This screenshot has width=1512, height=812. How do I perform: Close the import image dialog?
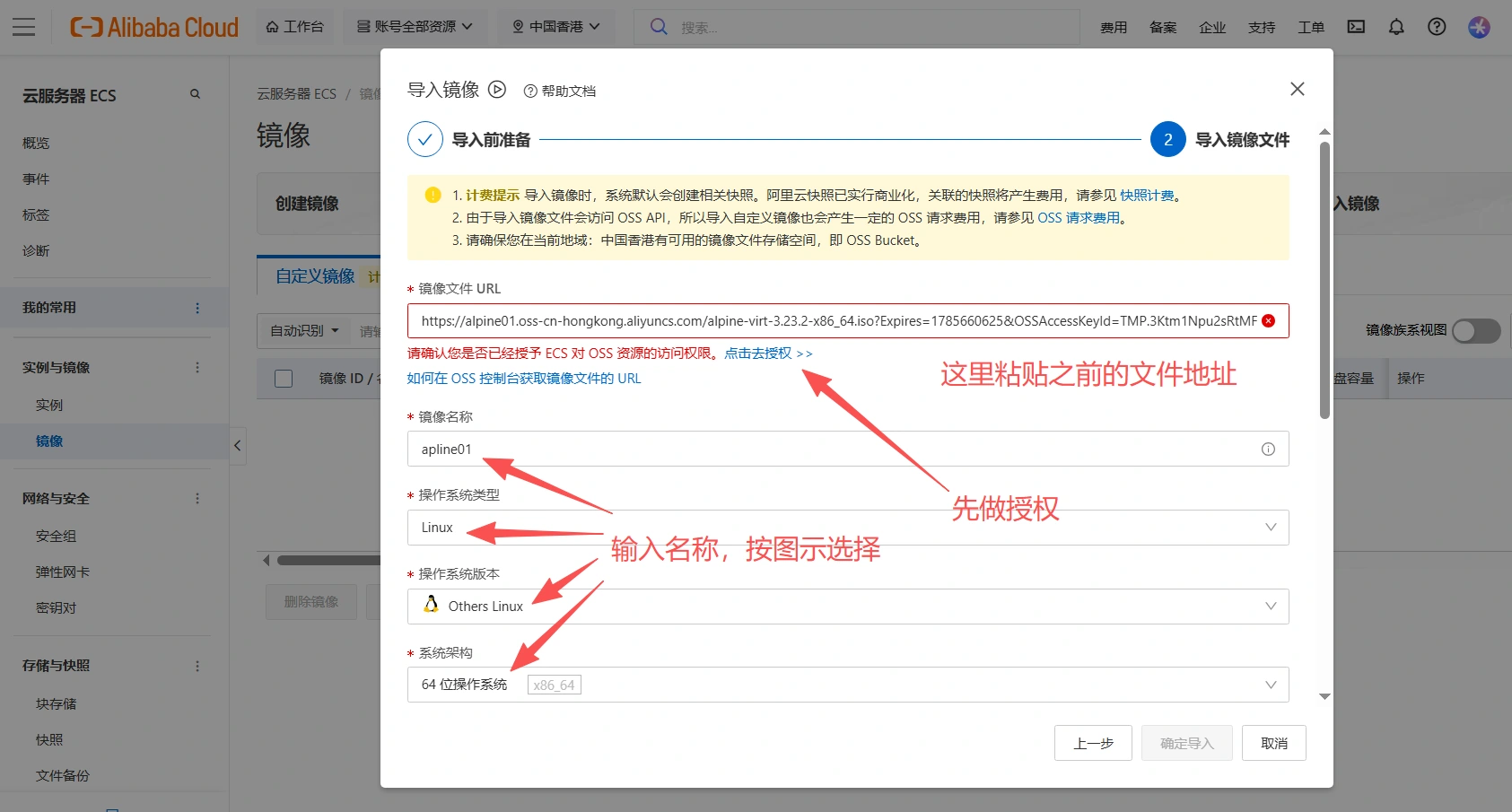(1297, 89)
